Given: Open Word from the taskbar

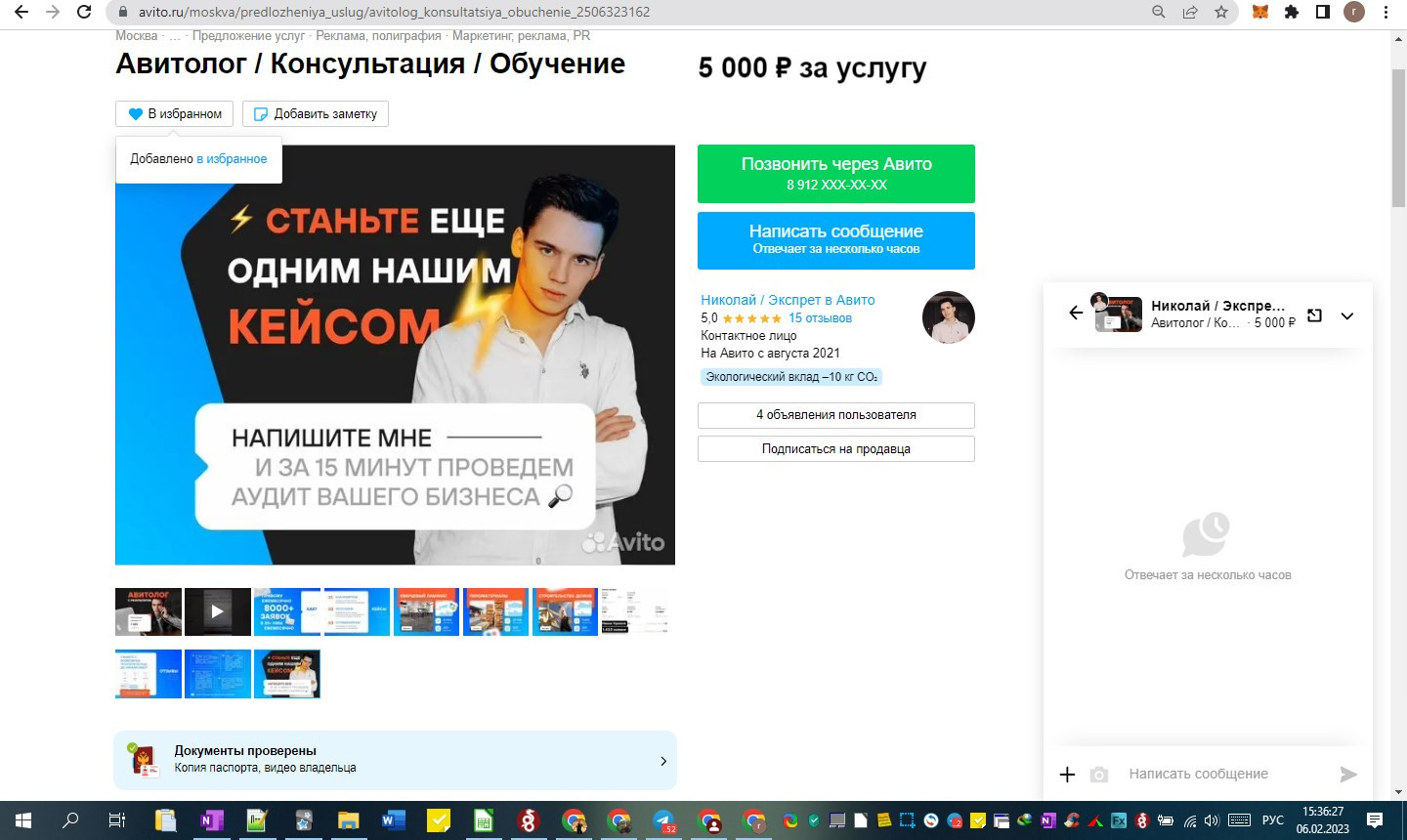Looking at the screenshot, I should (x=394, y=820).
